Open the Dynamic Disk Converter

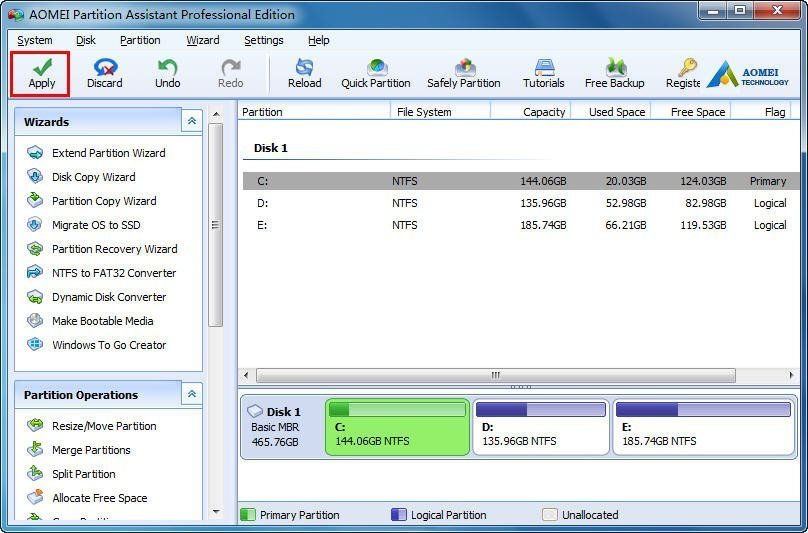tap(96, 297)
